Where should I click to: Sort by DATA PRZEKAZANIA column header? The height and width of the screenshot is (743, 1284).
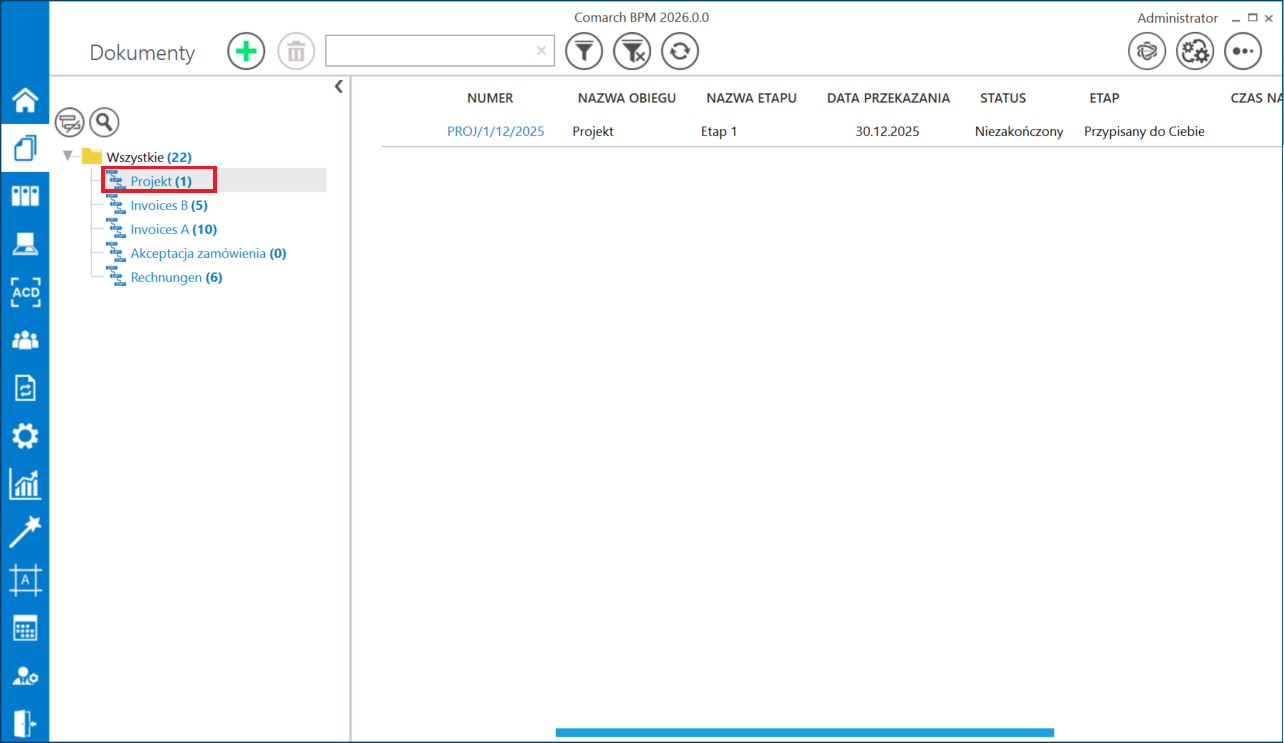click(888, 98)
